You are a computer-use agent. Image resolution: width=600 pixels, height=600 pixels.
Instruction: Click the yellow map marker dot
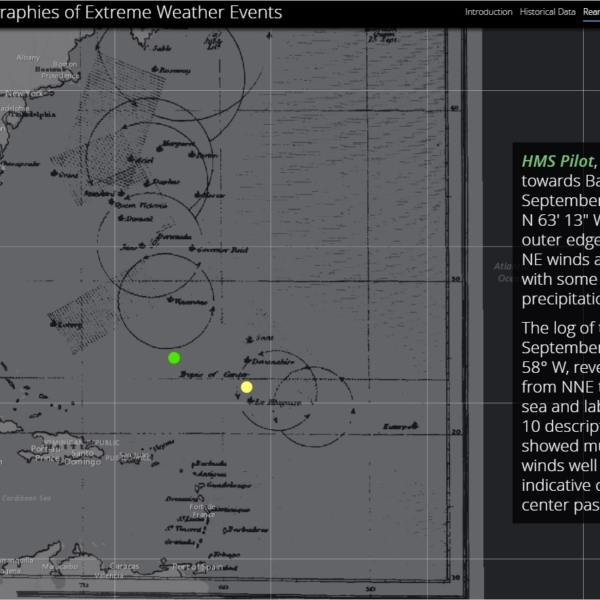coord(247,387)
